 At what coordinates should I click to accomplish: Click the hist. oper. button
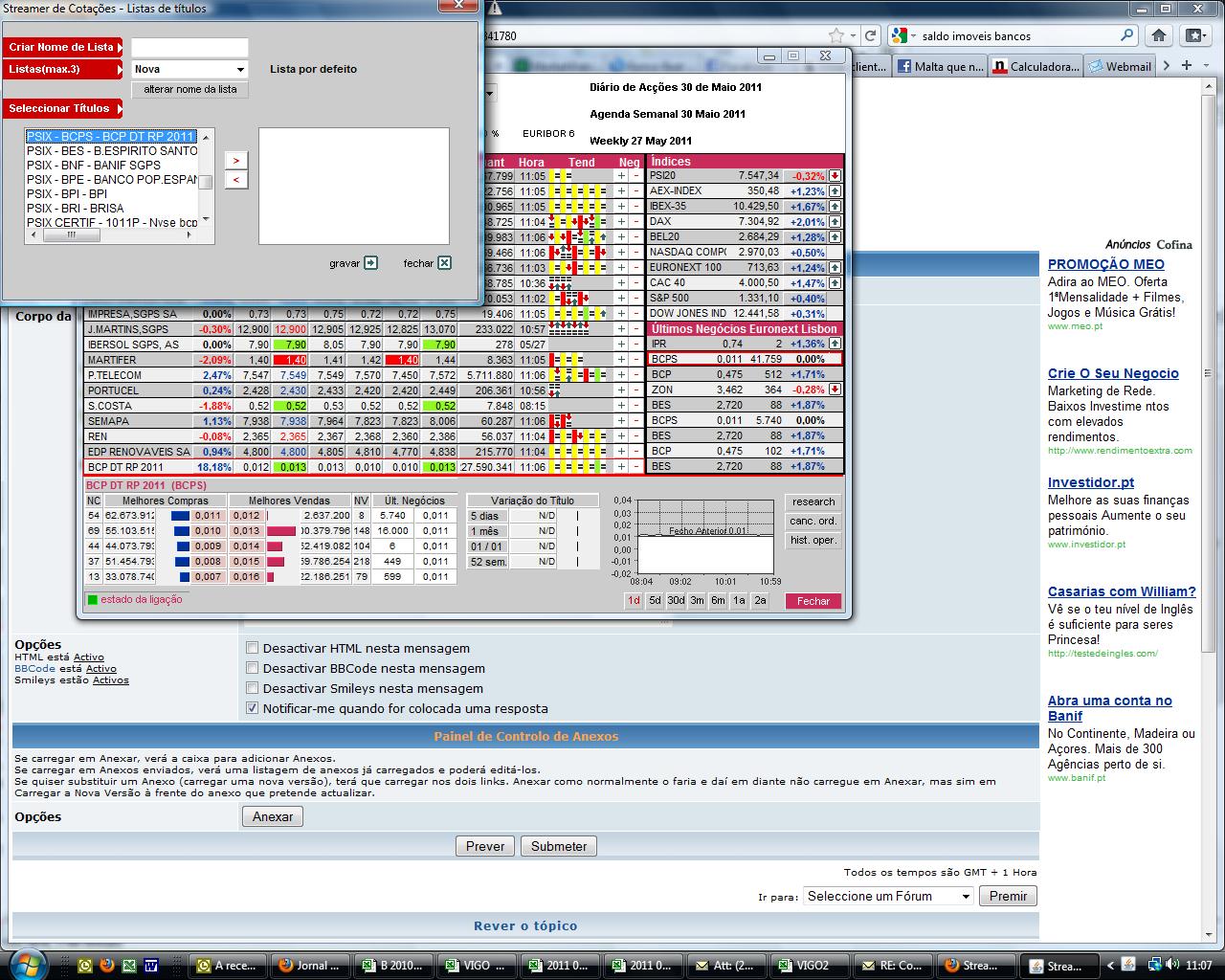pos(813,540)
